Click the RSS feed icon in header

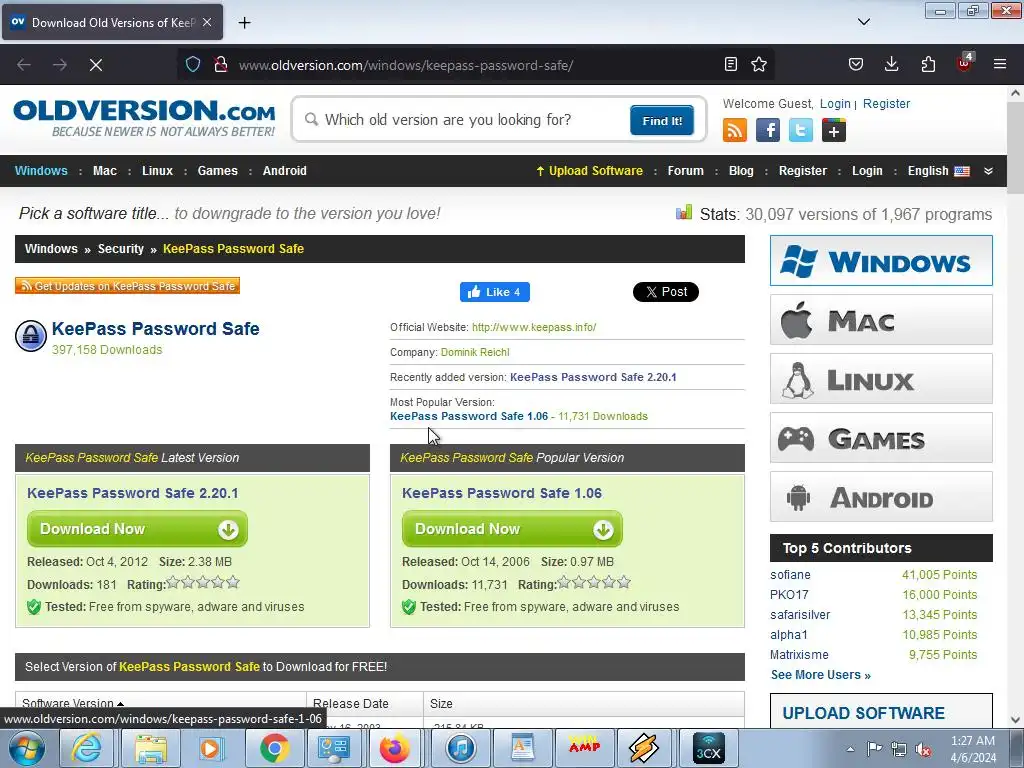pyautogui.click(x=735, y=130)
